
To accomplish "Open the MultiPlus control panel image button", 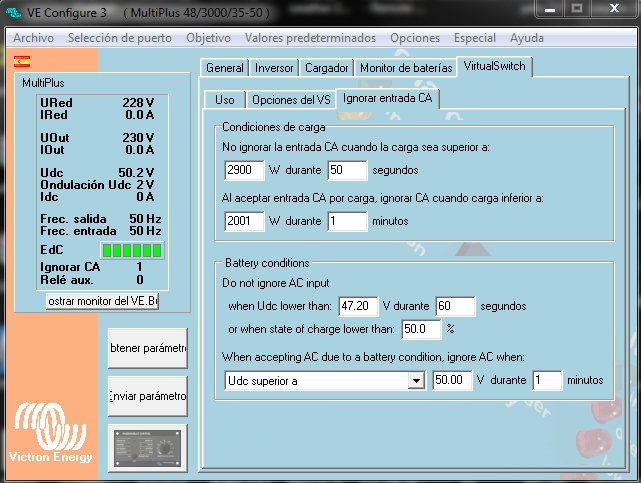I will [148, 448].
